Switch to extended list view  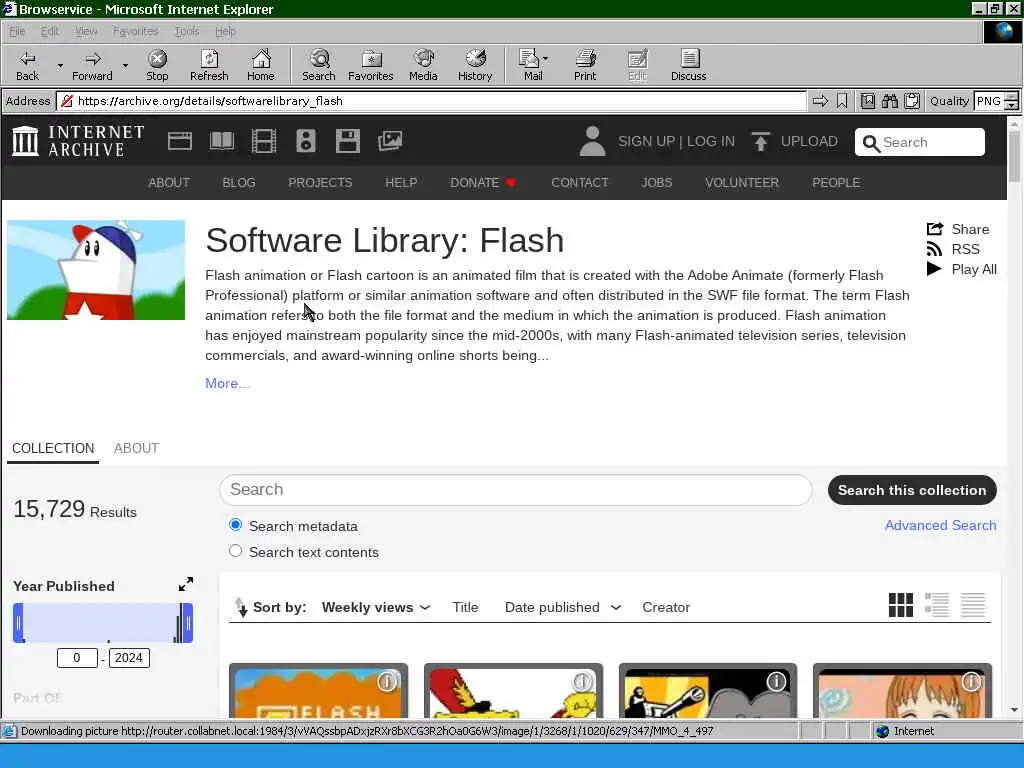point(936,605)
